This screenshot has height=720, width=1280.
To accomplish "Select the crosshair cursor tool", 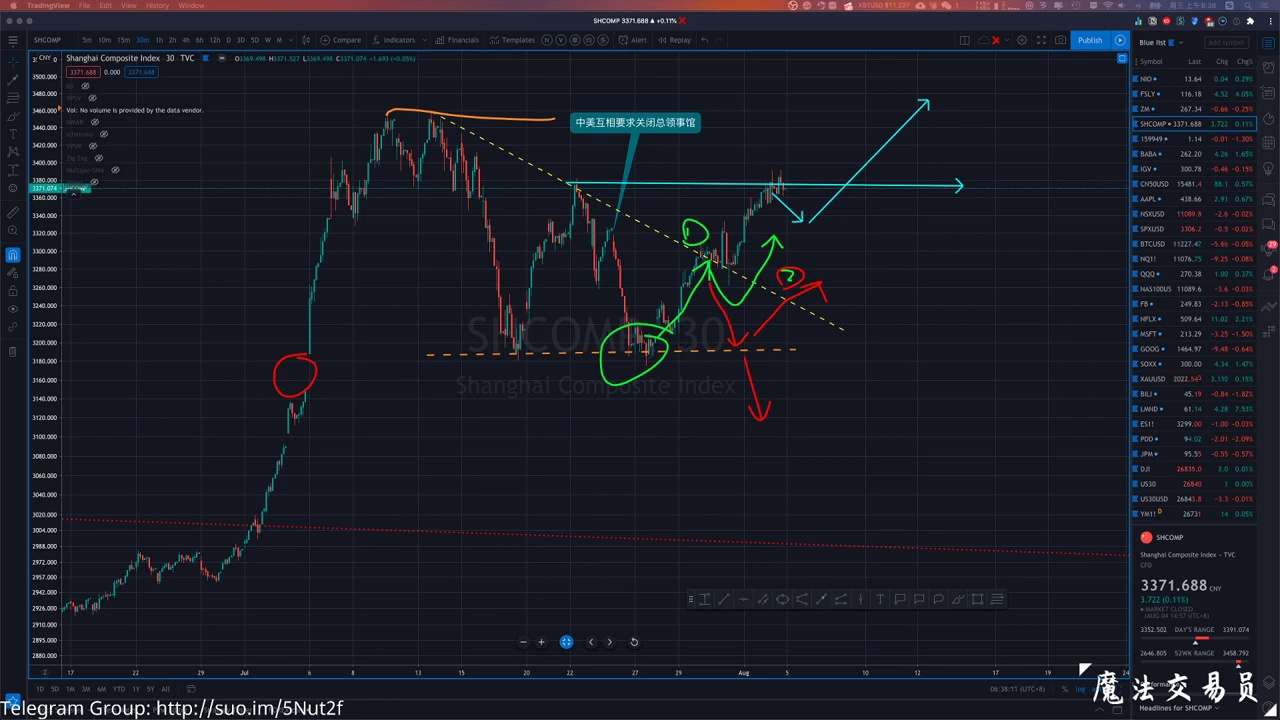I will tap(12, 61).
